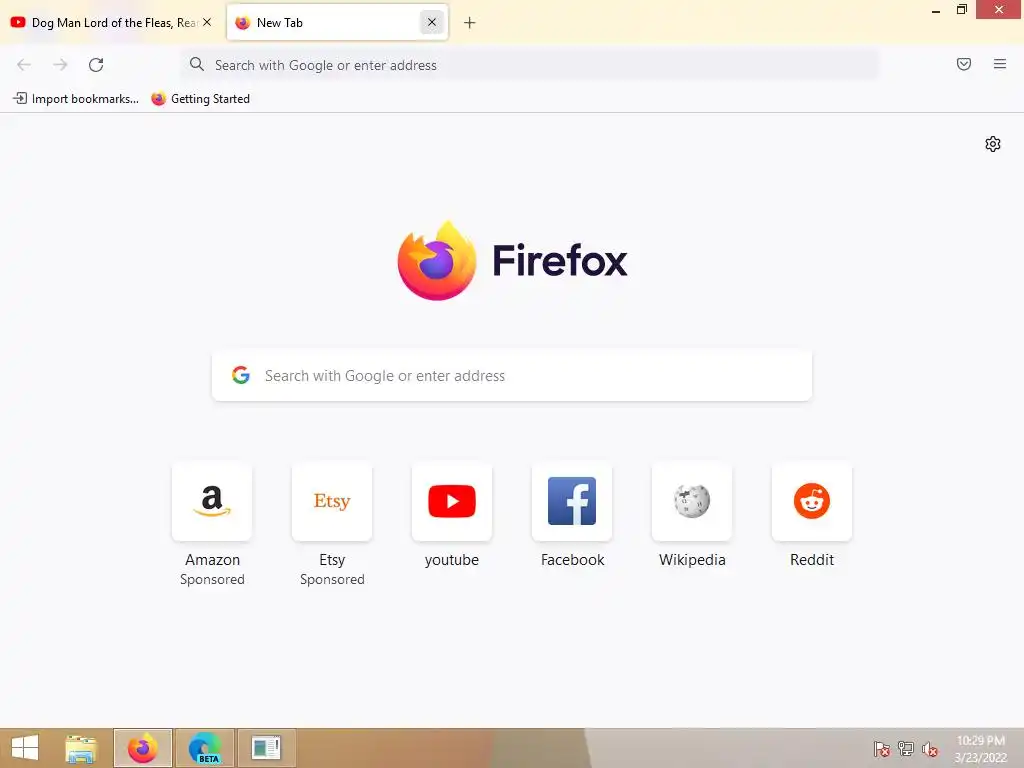Open new tab personalize settings gear
The width and height of the screenshot is (1024, 768).
click(993, 144)
